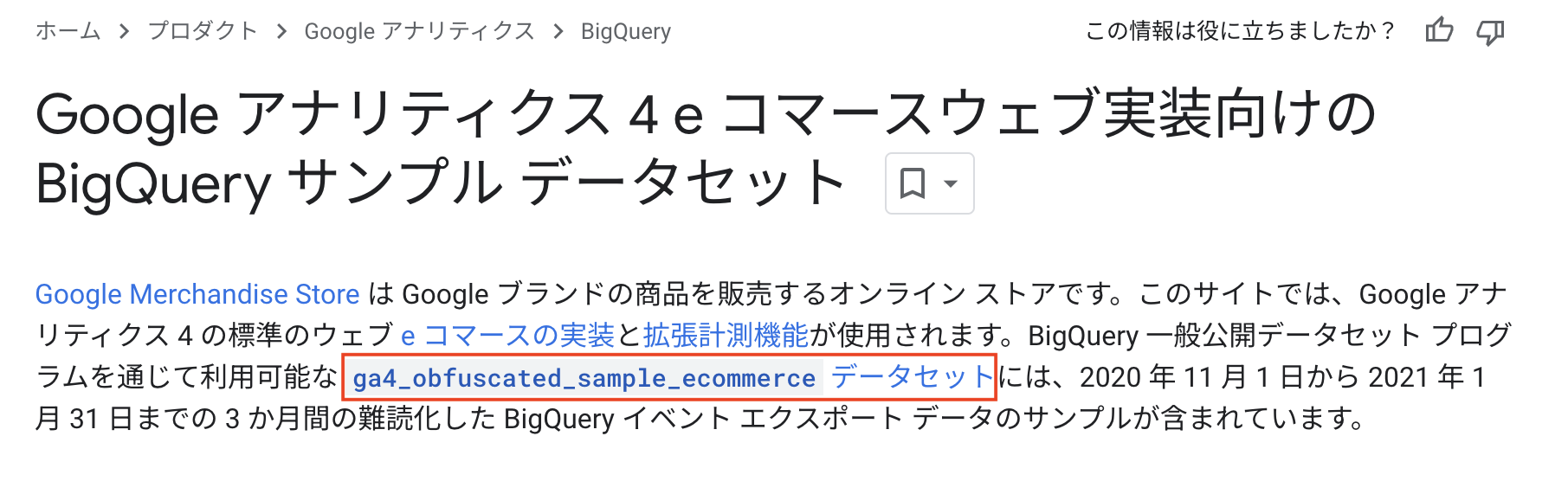Click the page heading about BigQuery サンプル データセット
The image size is (1568, 481).
(705, 149)
